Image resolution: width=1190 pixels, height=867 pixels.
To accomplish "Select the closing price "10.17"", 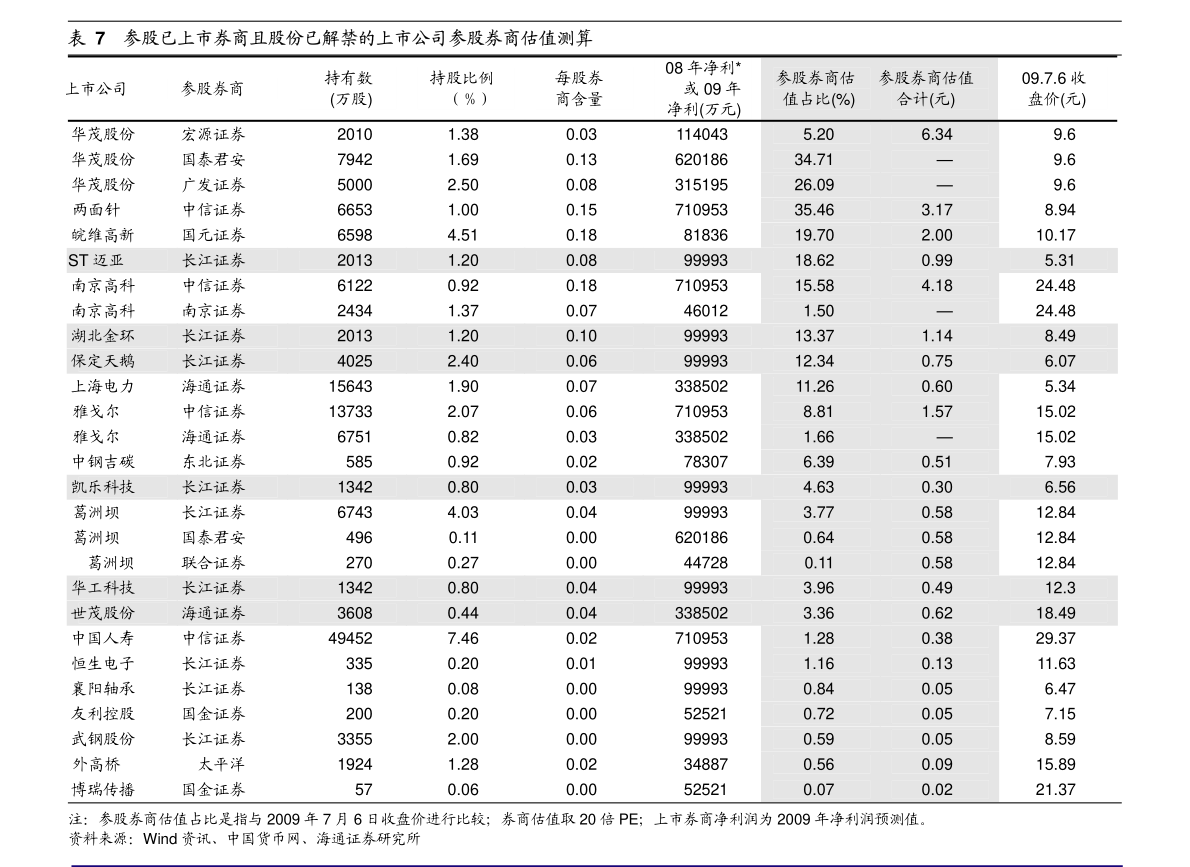I will [x=1056, y=235].
